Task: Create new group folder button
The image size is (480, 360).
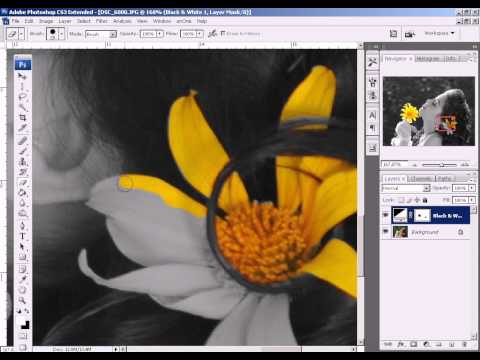Action: coord(439,344)
